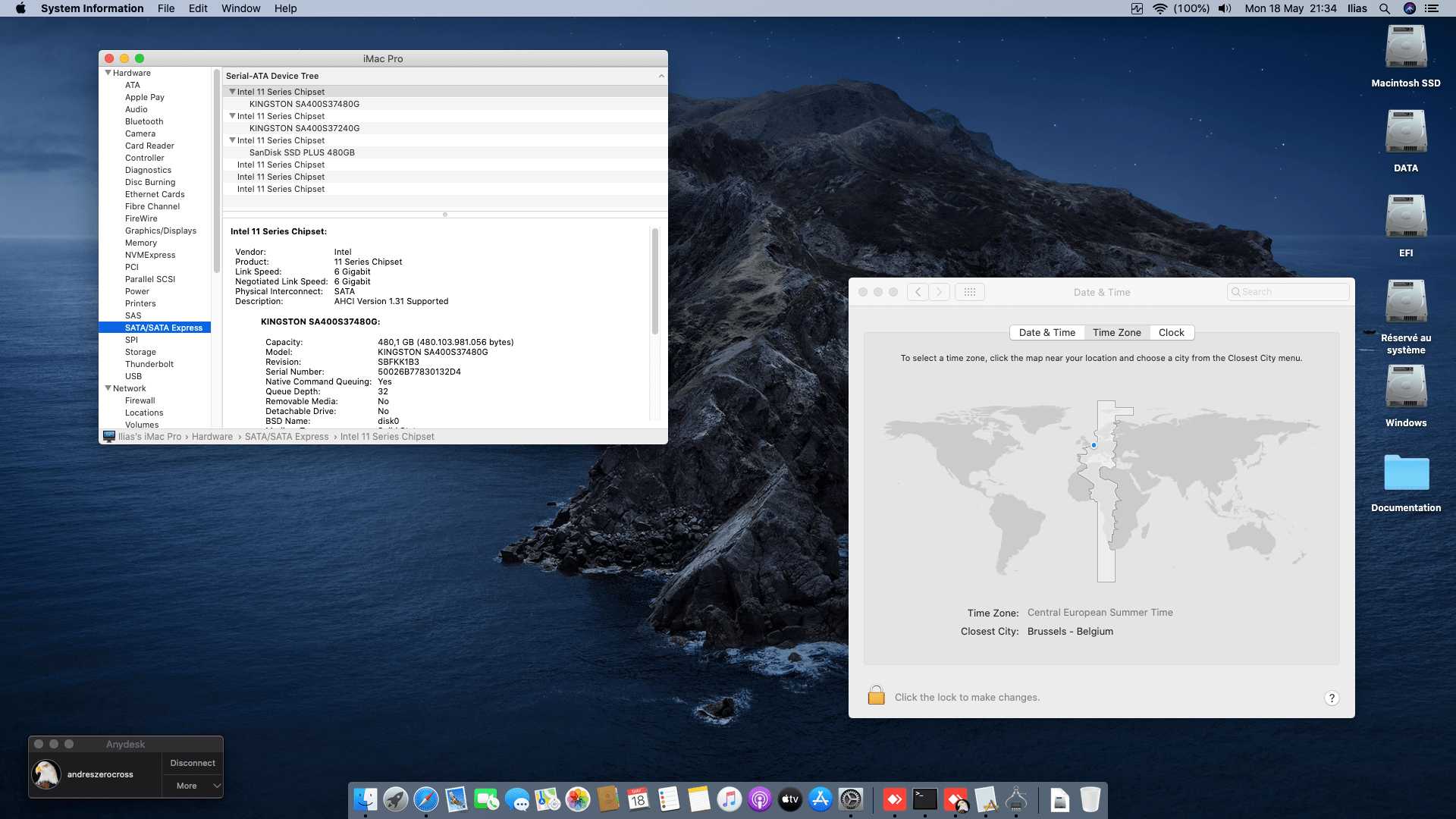Select Memory in the hardware list

coord(141,243)
